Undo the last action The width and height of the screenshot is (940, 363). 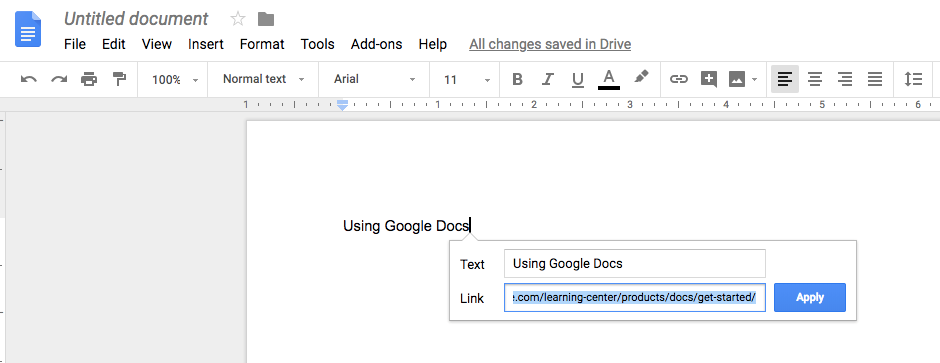(x=29, y=79)
